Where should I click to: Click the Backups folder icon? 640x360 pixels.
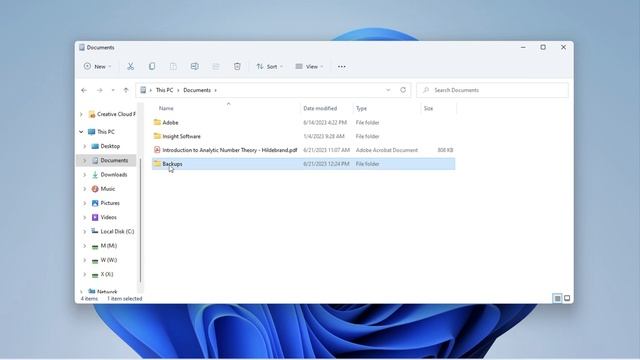[x=157, y=164]
